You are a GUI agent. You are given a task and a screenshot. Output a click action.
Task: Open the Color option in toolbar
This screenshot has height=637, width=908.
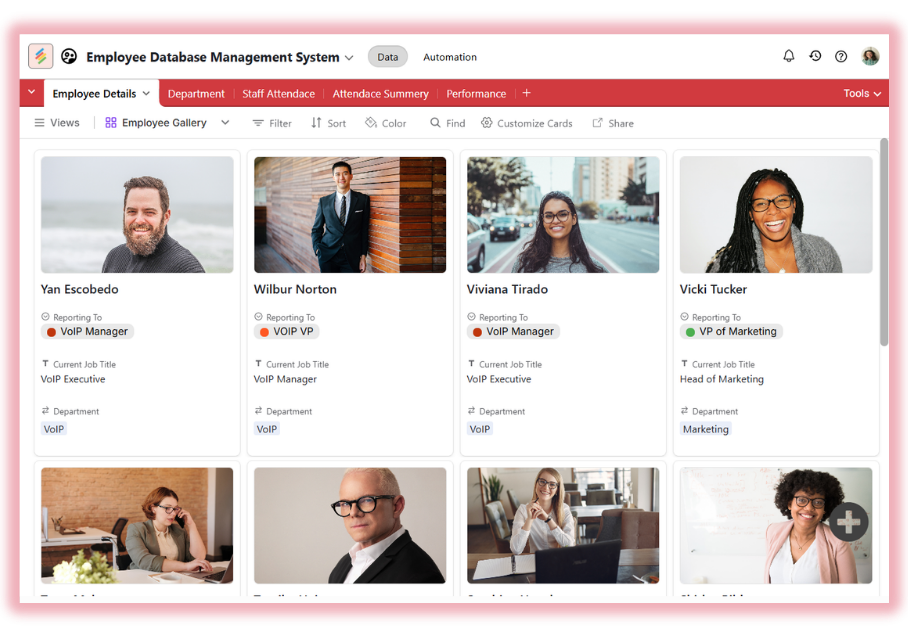tap(385, 123)
